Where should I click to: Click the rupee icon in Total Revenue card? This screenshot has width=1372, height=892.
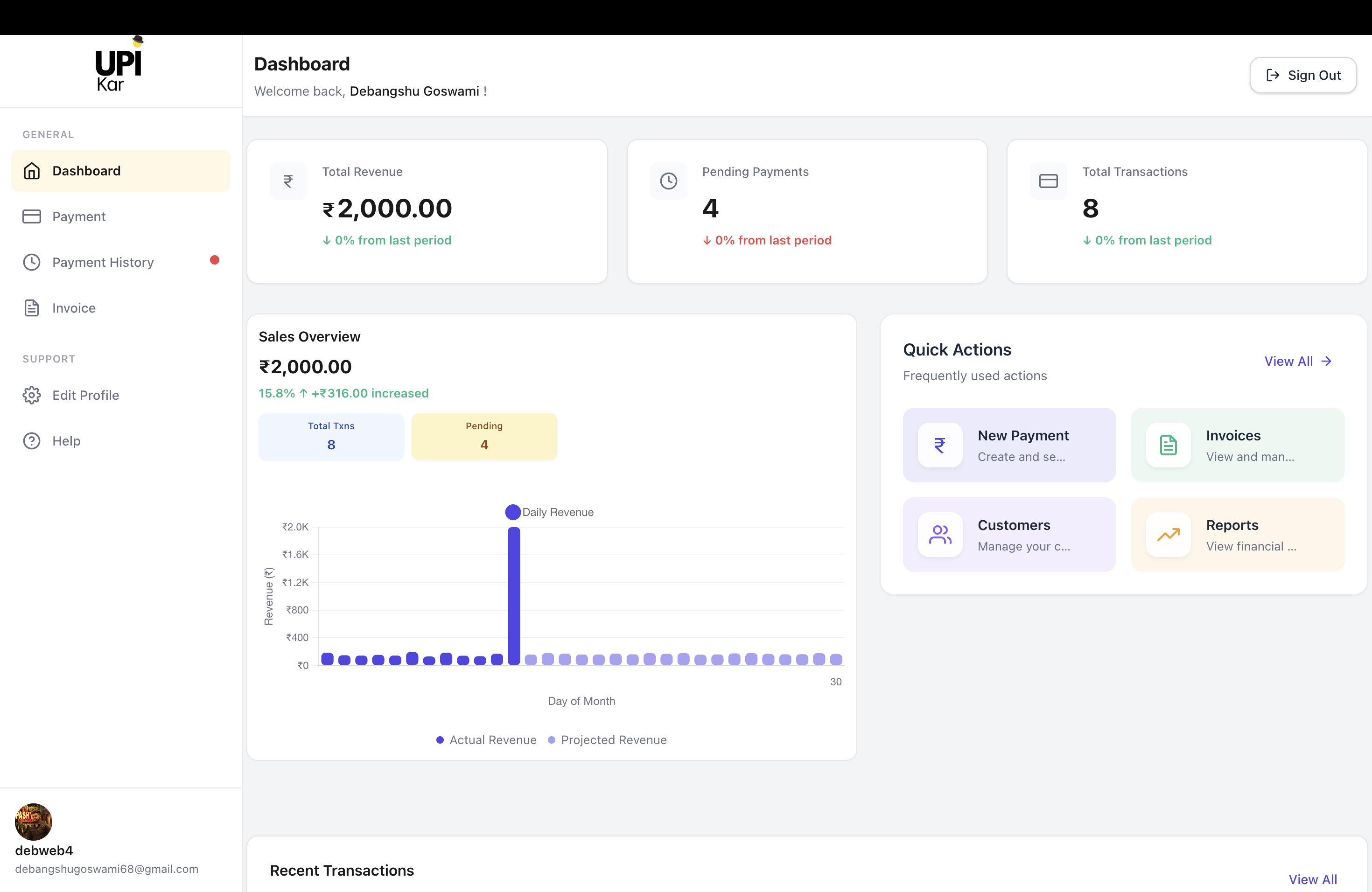288,181
